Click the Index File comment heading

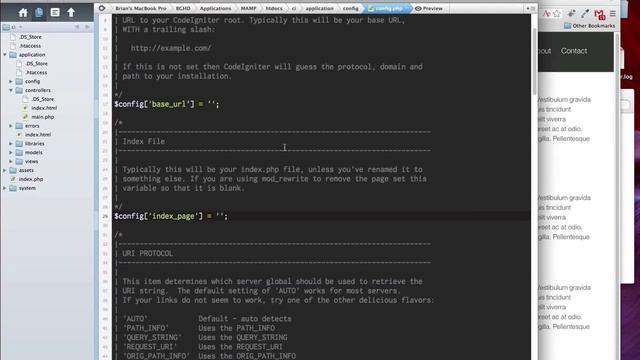pos(144,141)
